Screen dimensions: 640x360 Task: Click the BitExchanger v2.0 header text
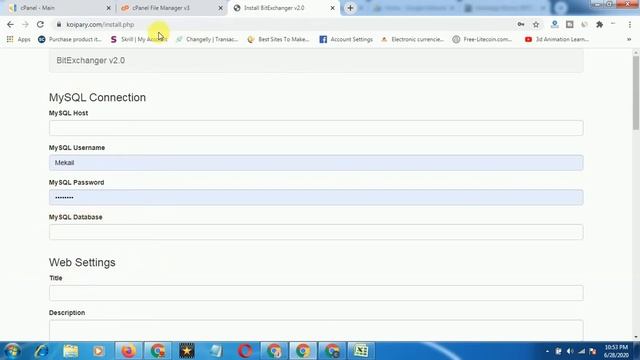click(91, 60)
